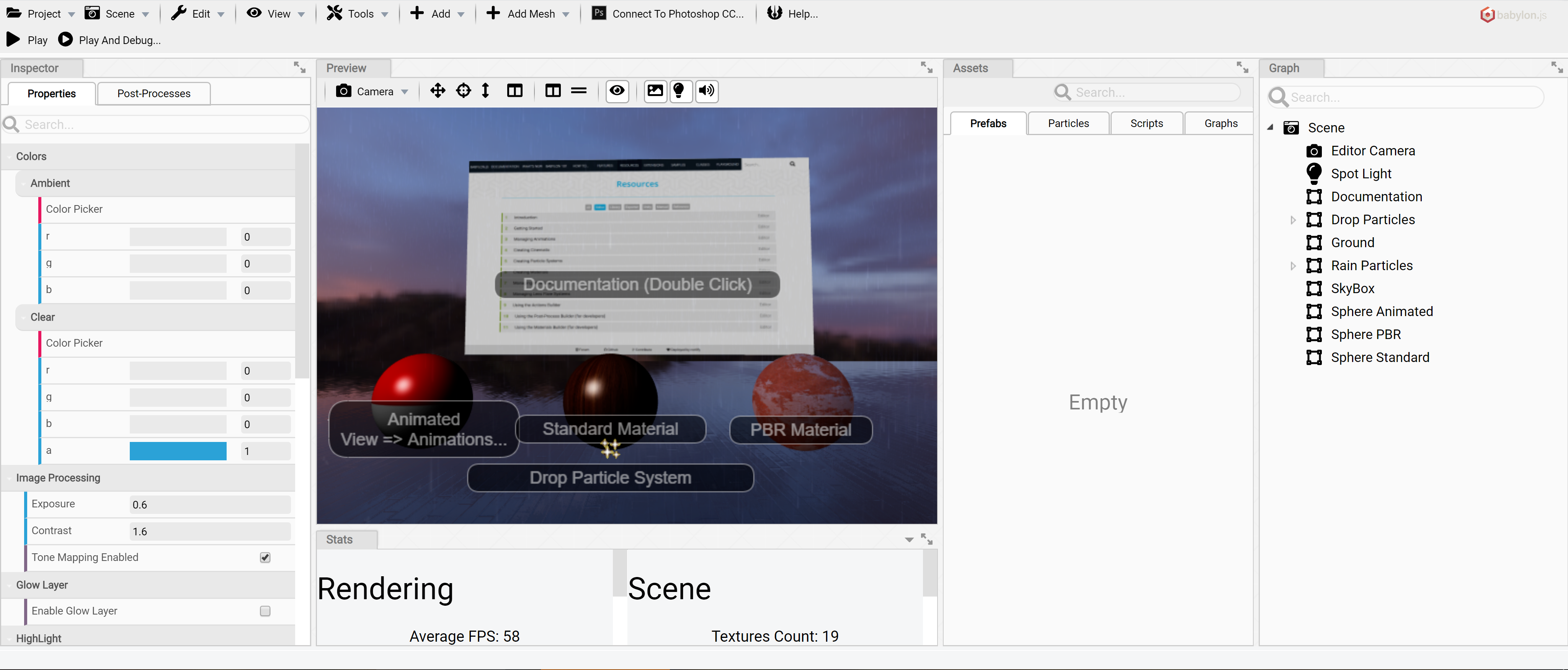Screen dimensions: 1568x670
Task: Toggle Tone Mapping Enabled checkbox
Action: point(265,558)
